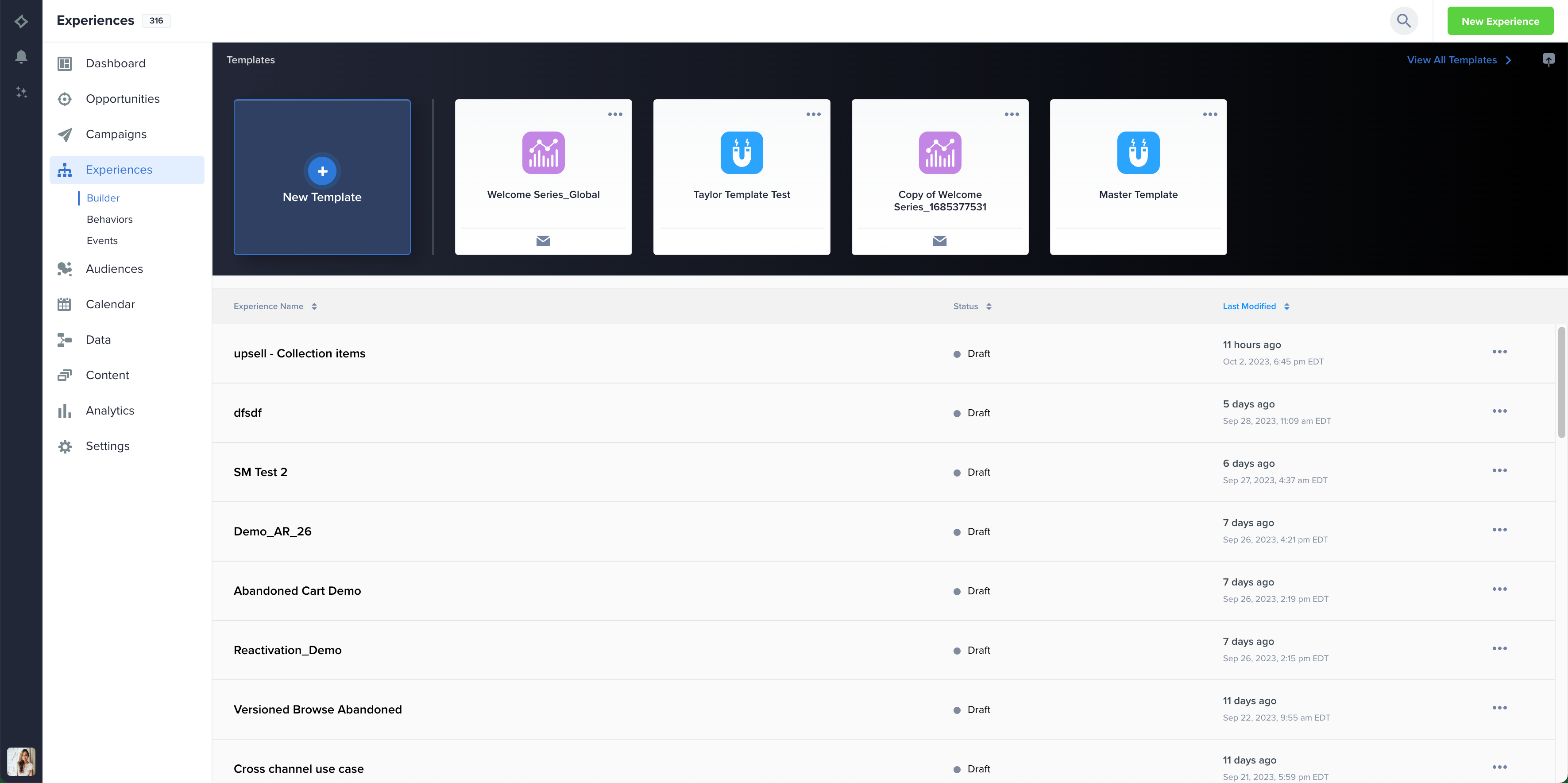Open the user avatar profile
The image size is (1568, 783).
21,761
